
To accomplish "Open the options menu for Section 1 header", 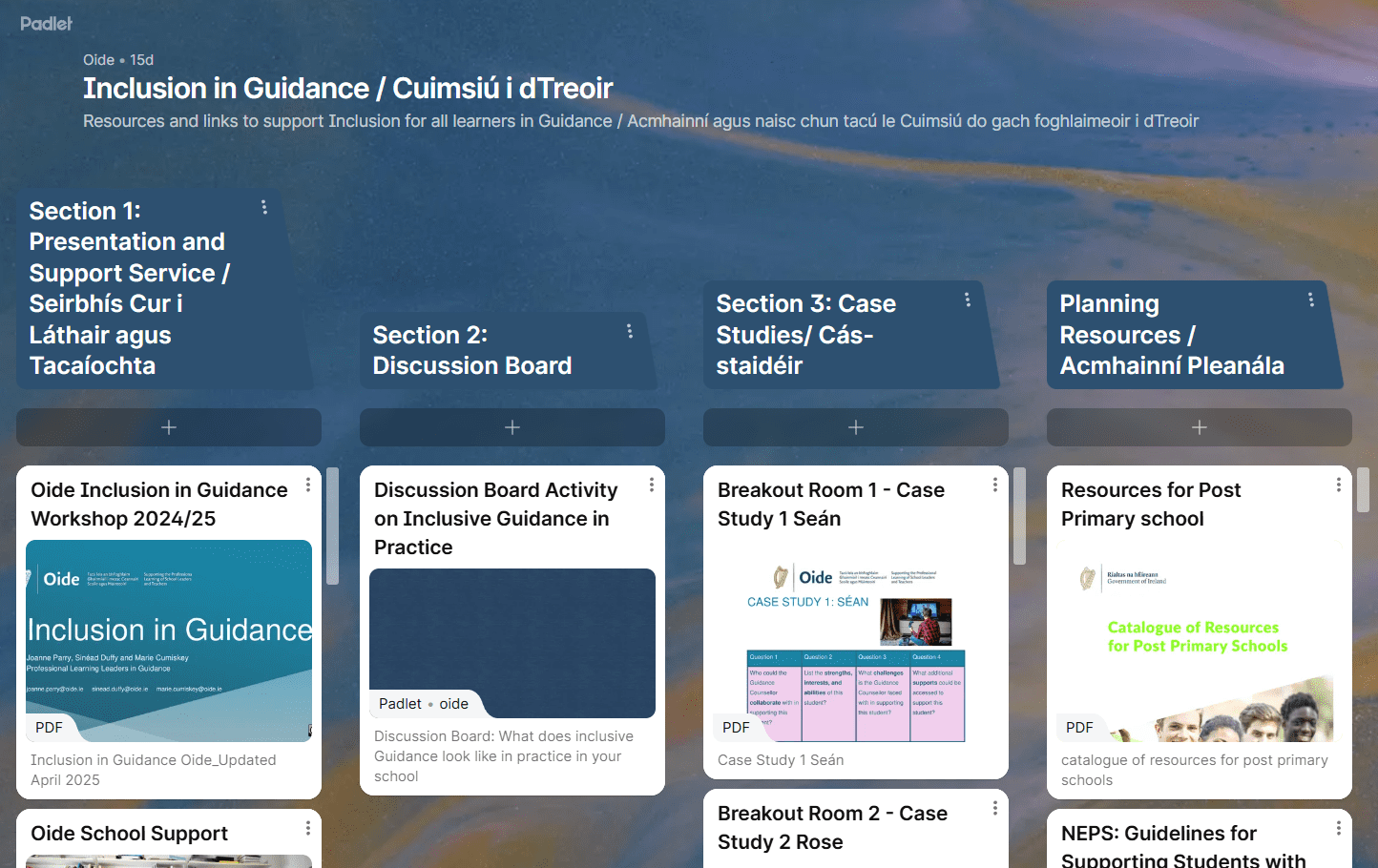I will click(263, 206).
